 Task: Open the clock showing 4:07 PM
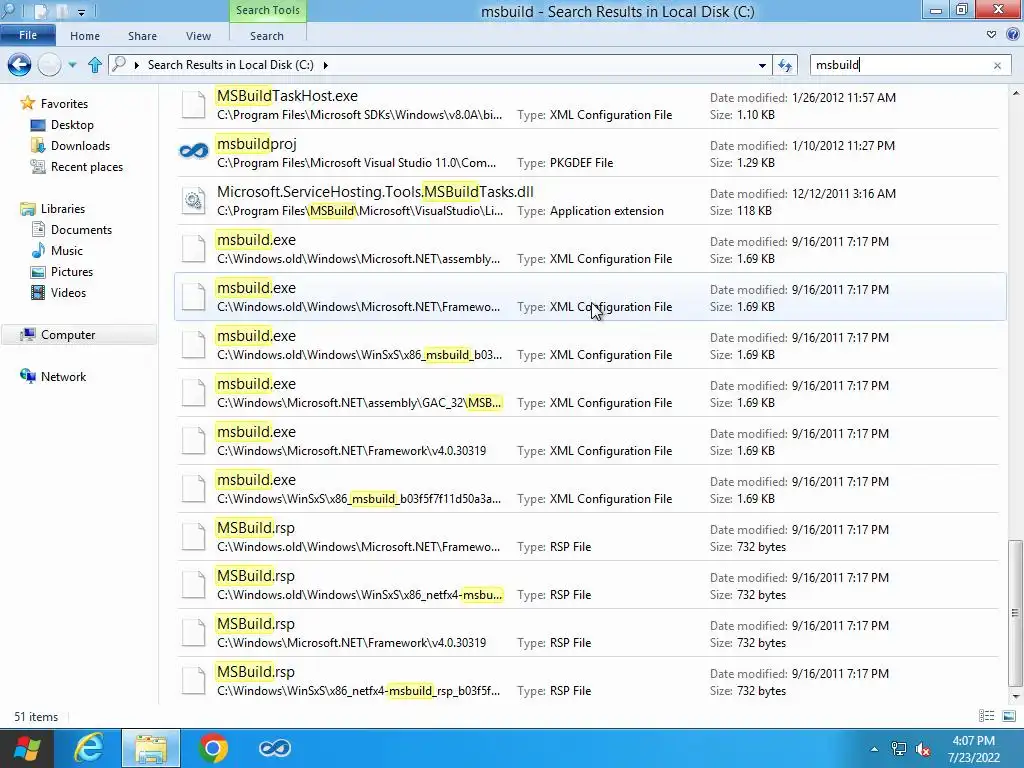point(974,749)
